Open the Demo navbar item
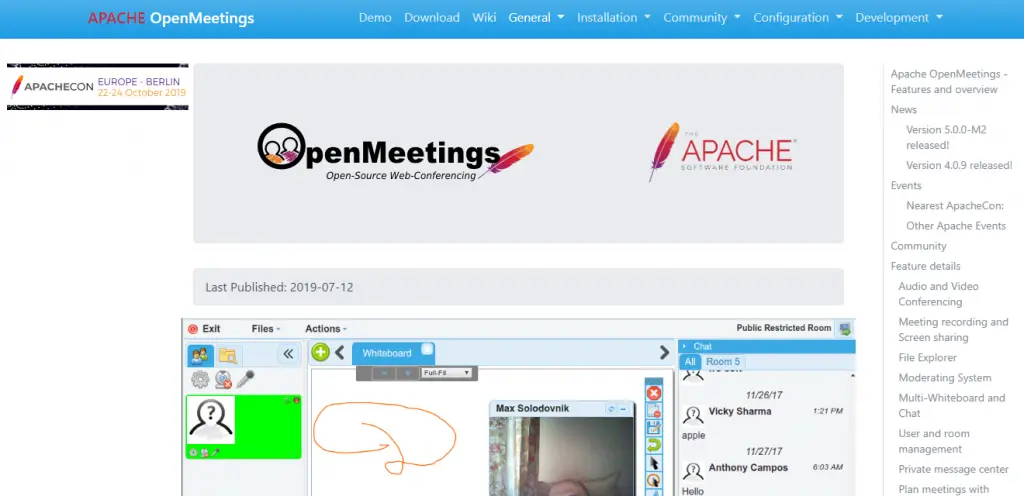Screen dimensions: 1024x496 tap(375, 18)
